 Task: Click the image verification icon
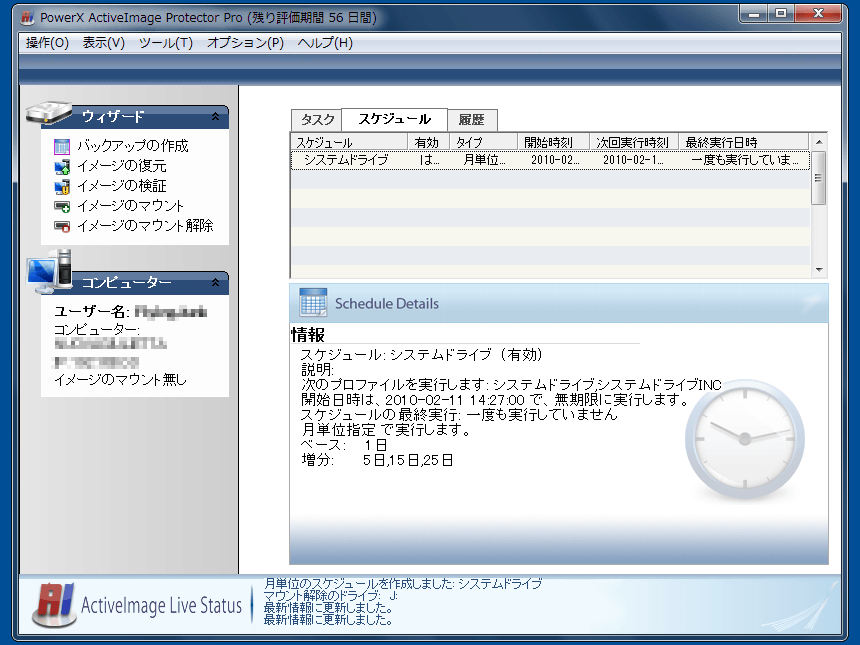point(62,186)
